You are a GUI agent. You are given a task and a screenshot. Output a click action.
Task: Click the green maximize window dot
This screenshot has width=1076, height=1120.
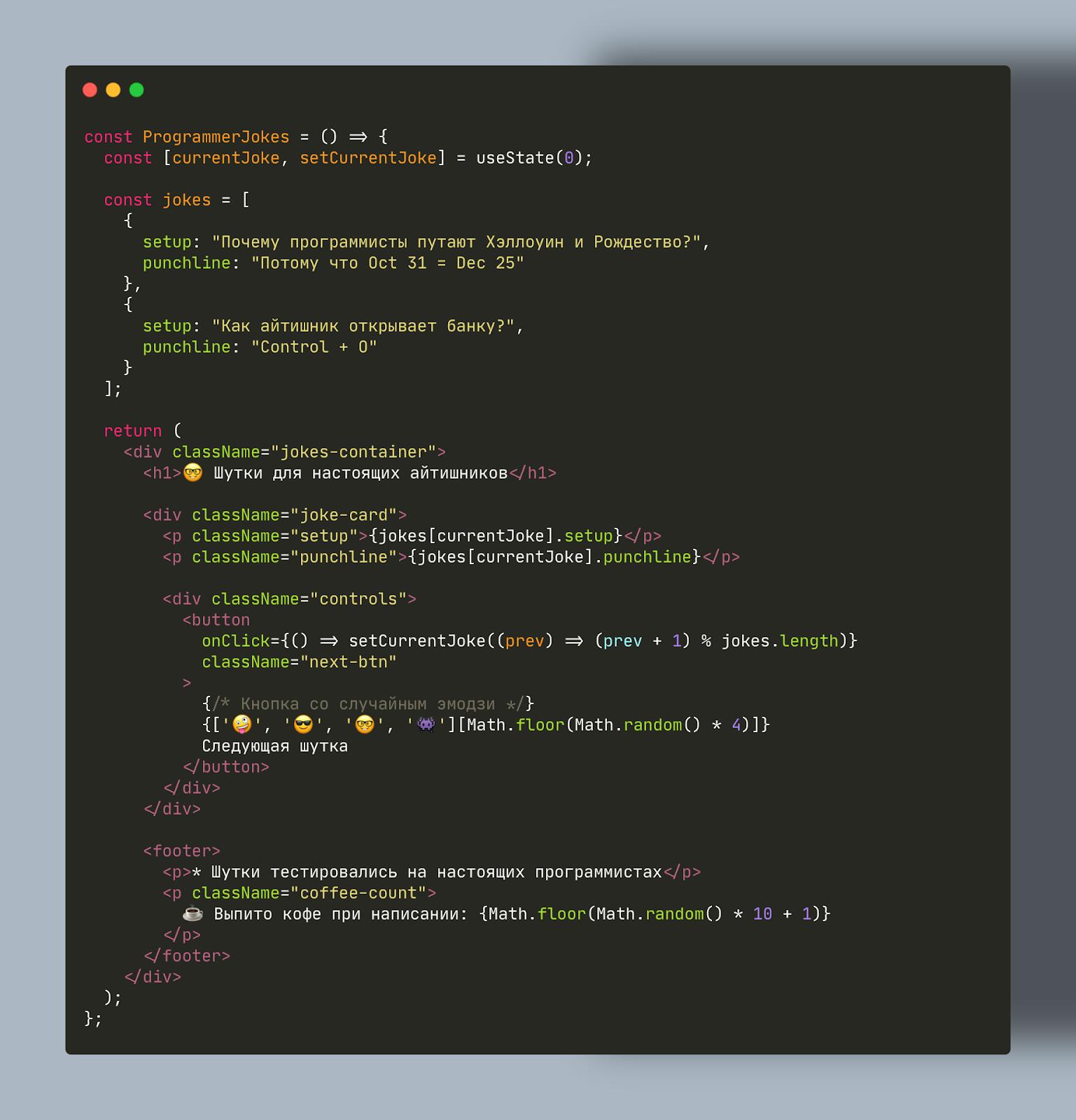(x=137, y=90)
